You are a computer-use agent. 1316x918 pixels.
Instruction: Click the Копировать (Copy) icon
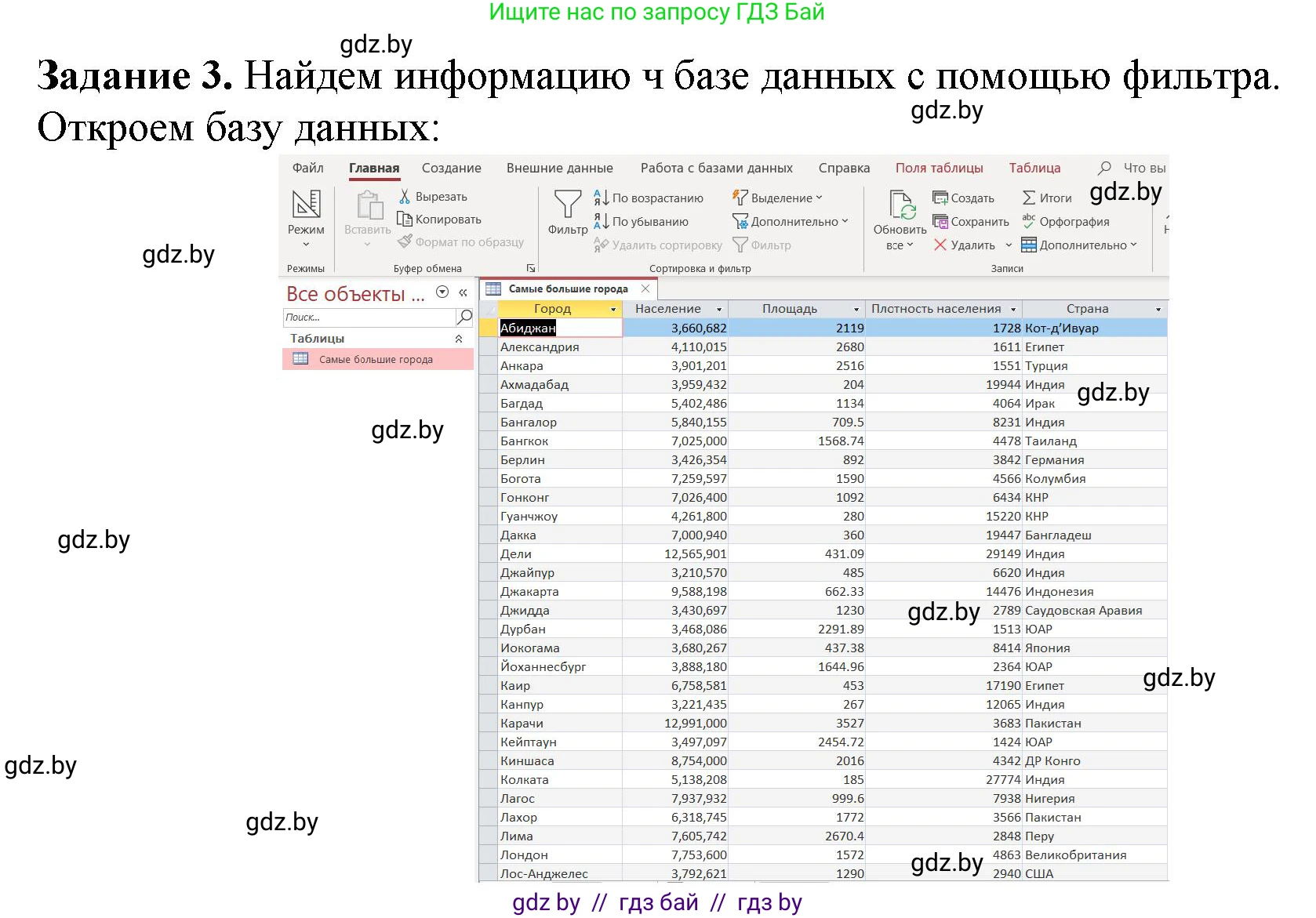click(439, 220)
